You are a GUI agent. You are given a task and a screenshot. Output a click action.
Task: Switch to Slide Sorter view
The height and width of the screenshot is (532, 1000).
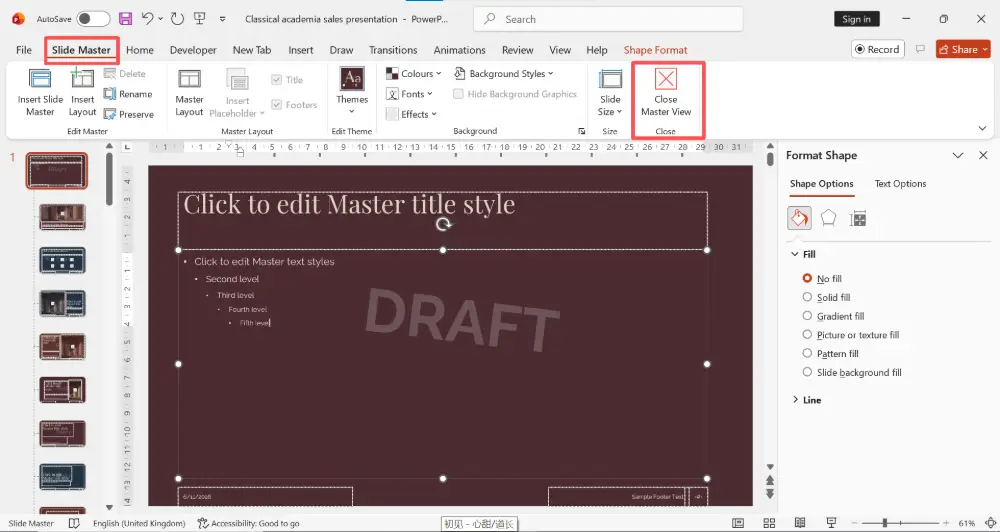(769, 523)
